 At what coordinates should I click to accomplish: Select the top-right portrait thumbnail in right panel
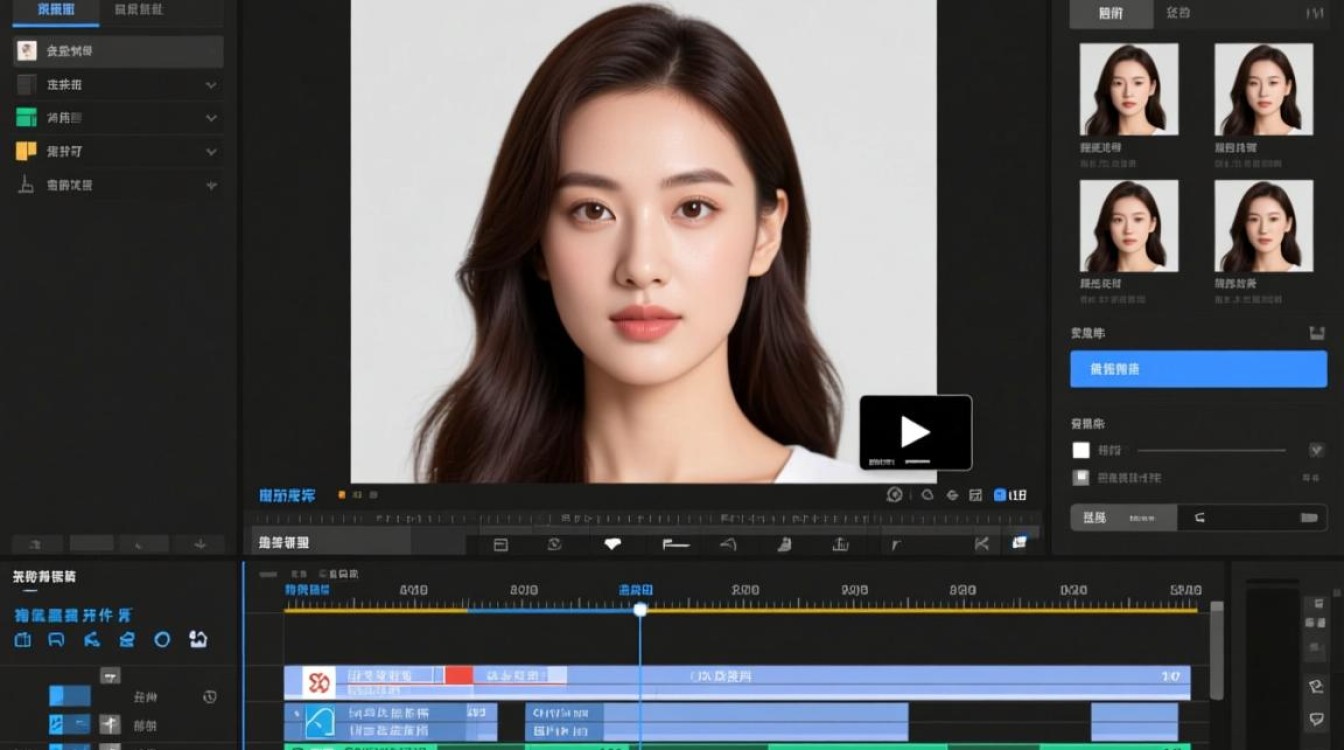pos(1264,89)
